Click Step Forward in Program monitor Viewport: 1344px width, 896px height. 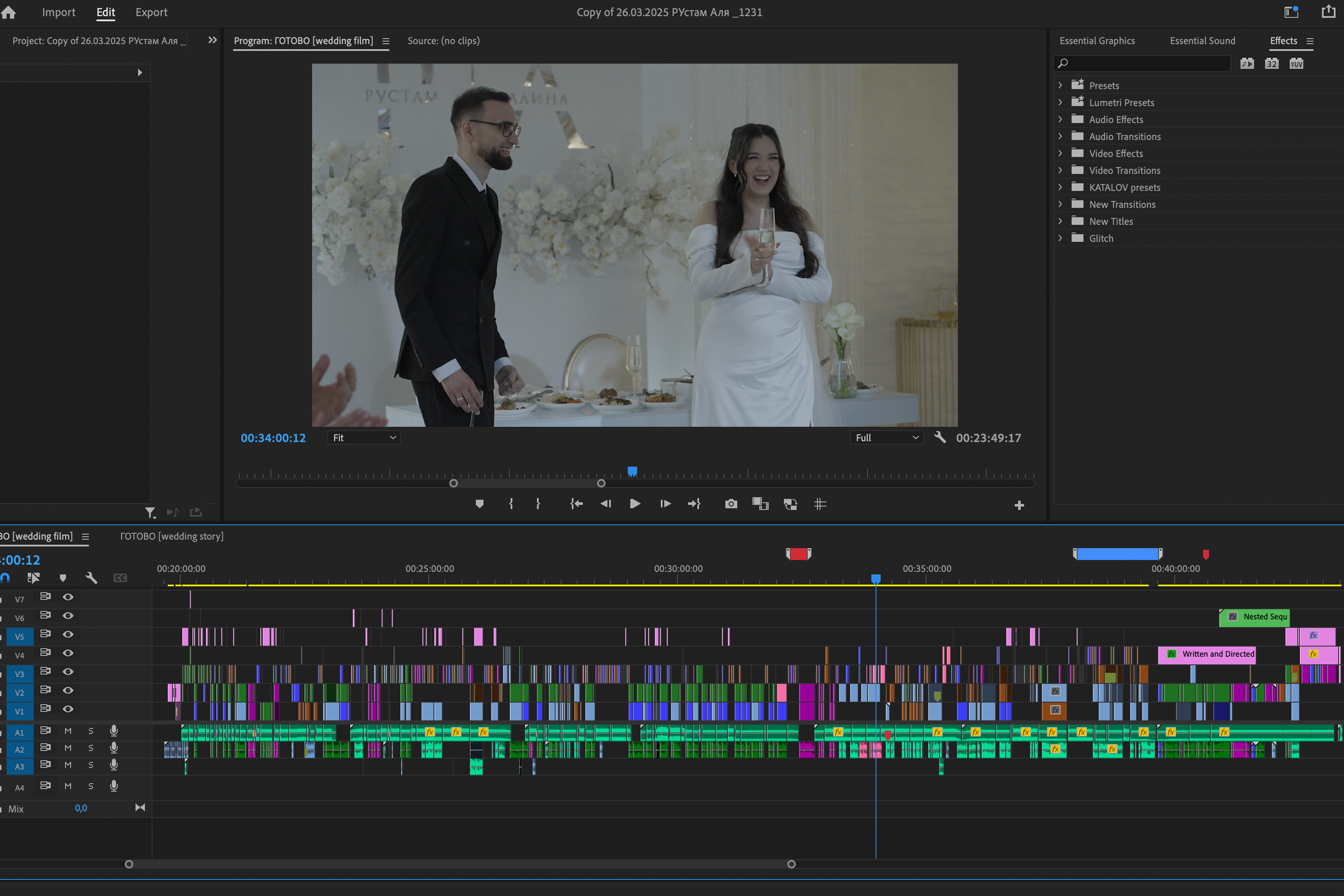(665, 503)
